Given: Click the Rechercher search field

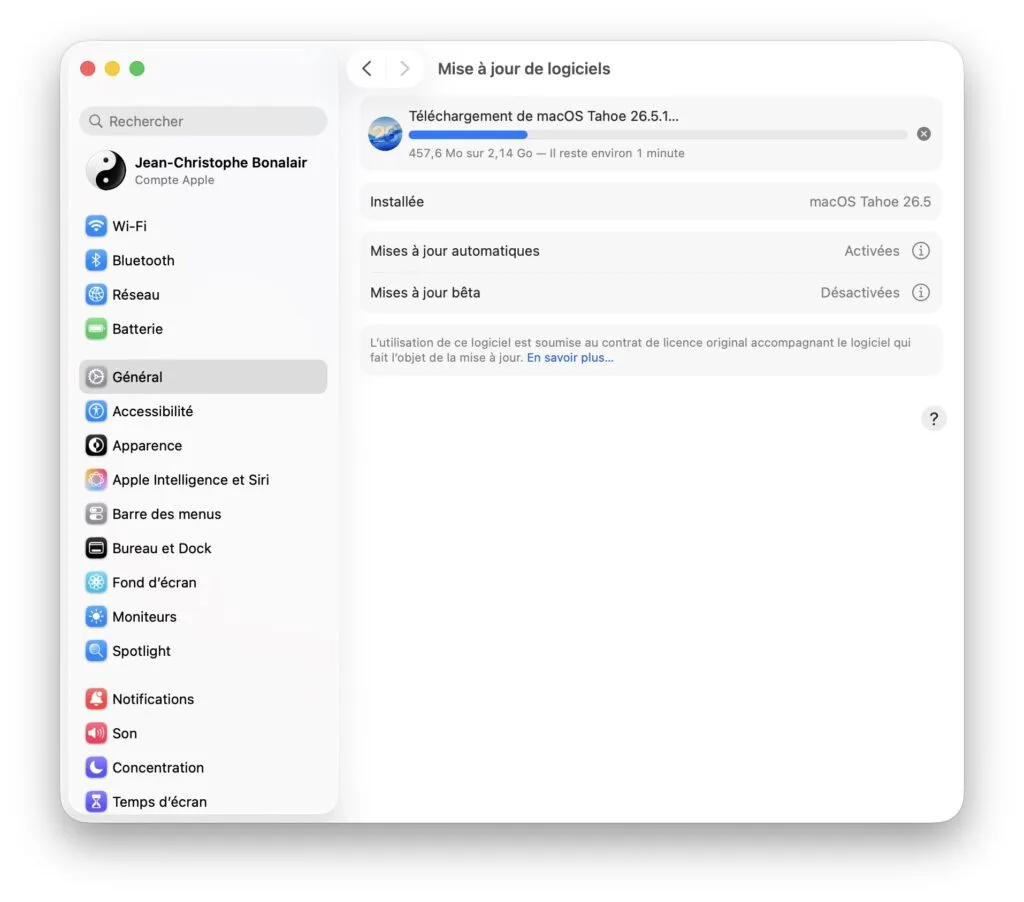Looking at the screenshot, I should pos(203,121).
